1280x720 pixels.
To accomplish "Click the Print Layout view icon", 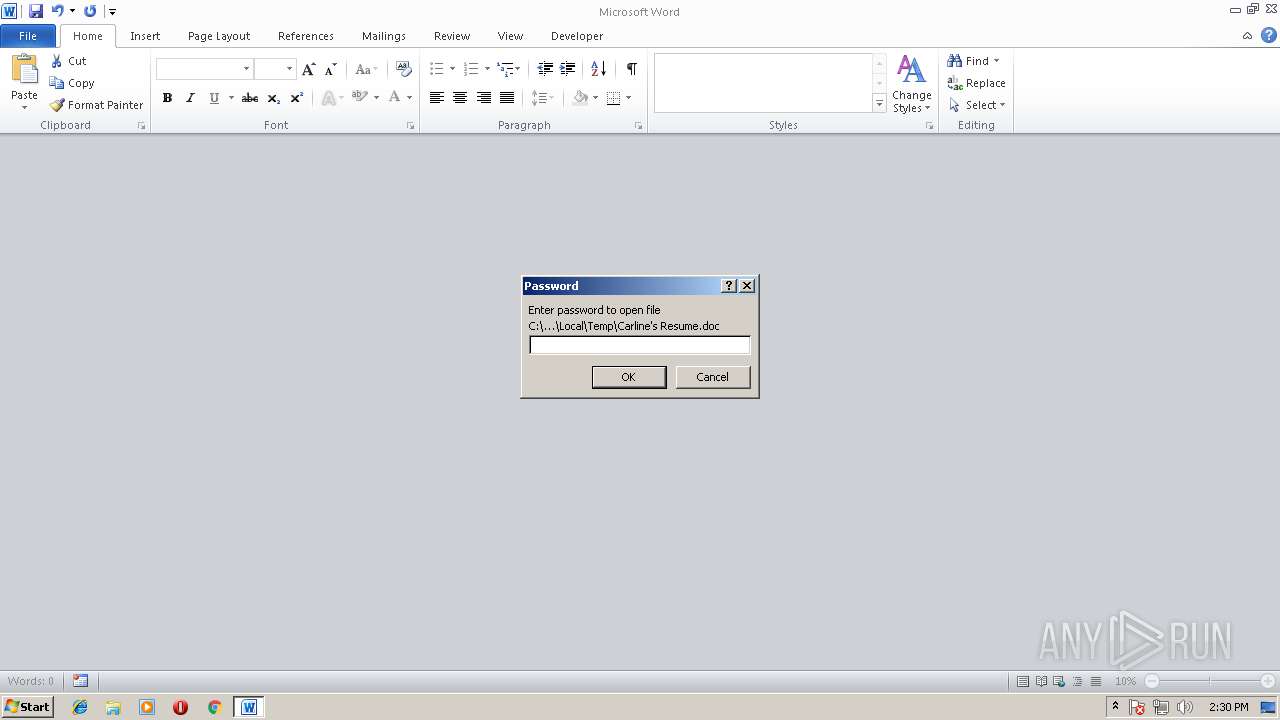I will coord(1023,681).
